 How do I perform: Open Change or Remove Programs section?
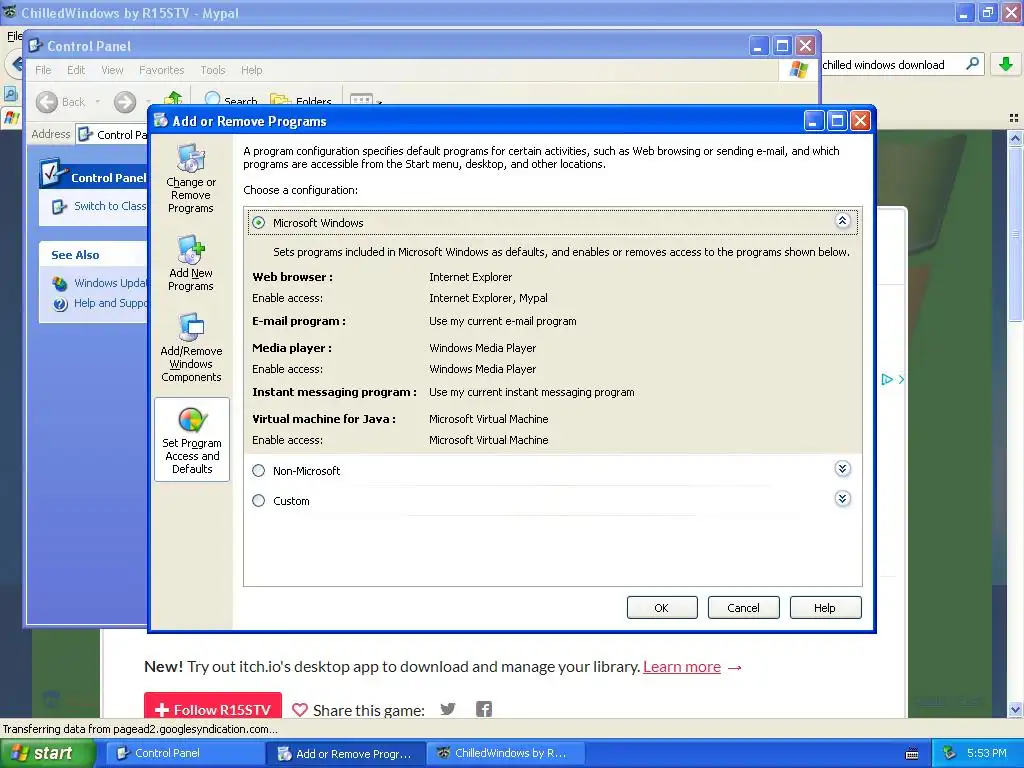pyautogui.click(x=191, y=178)
